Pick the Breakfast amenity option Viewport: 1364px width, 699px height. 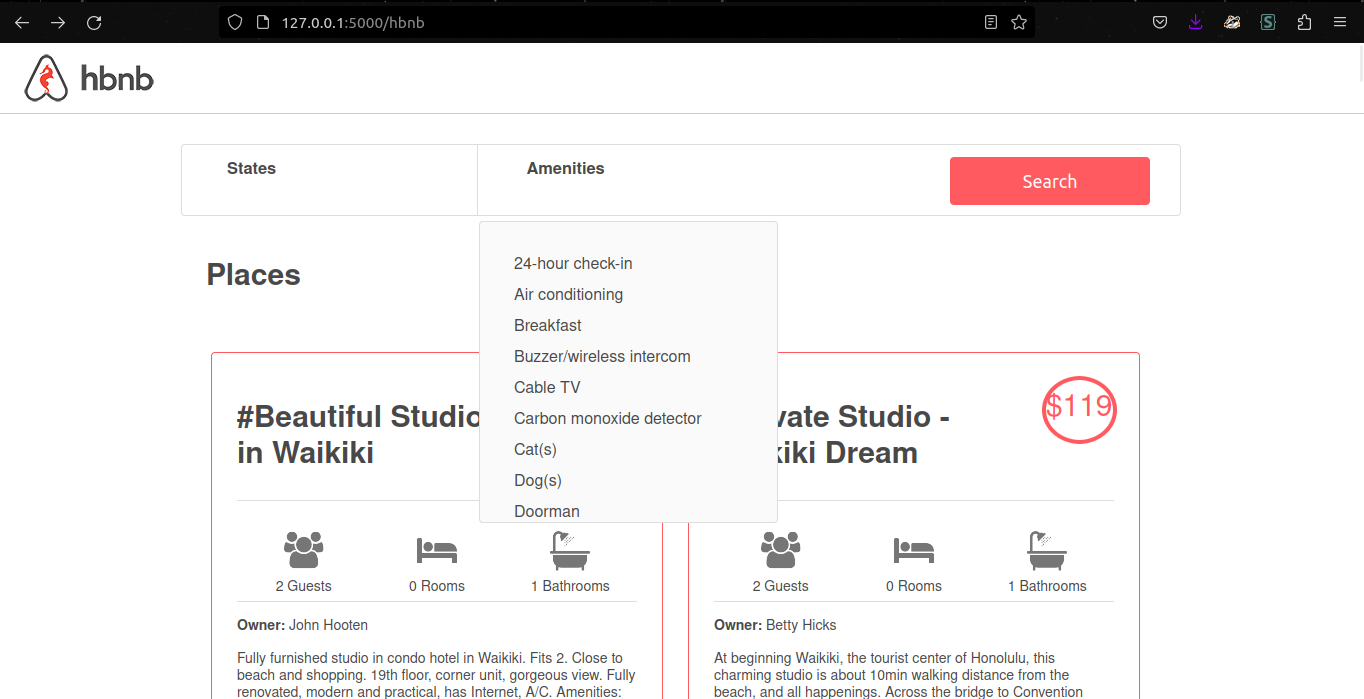click(547, 326)
